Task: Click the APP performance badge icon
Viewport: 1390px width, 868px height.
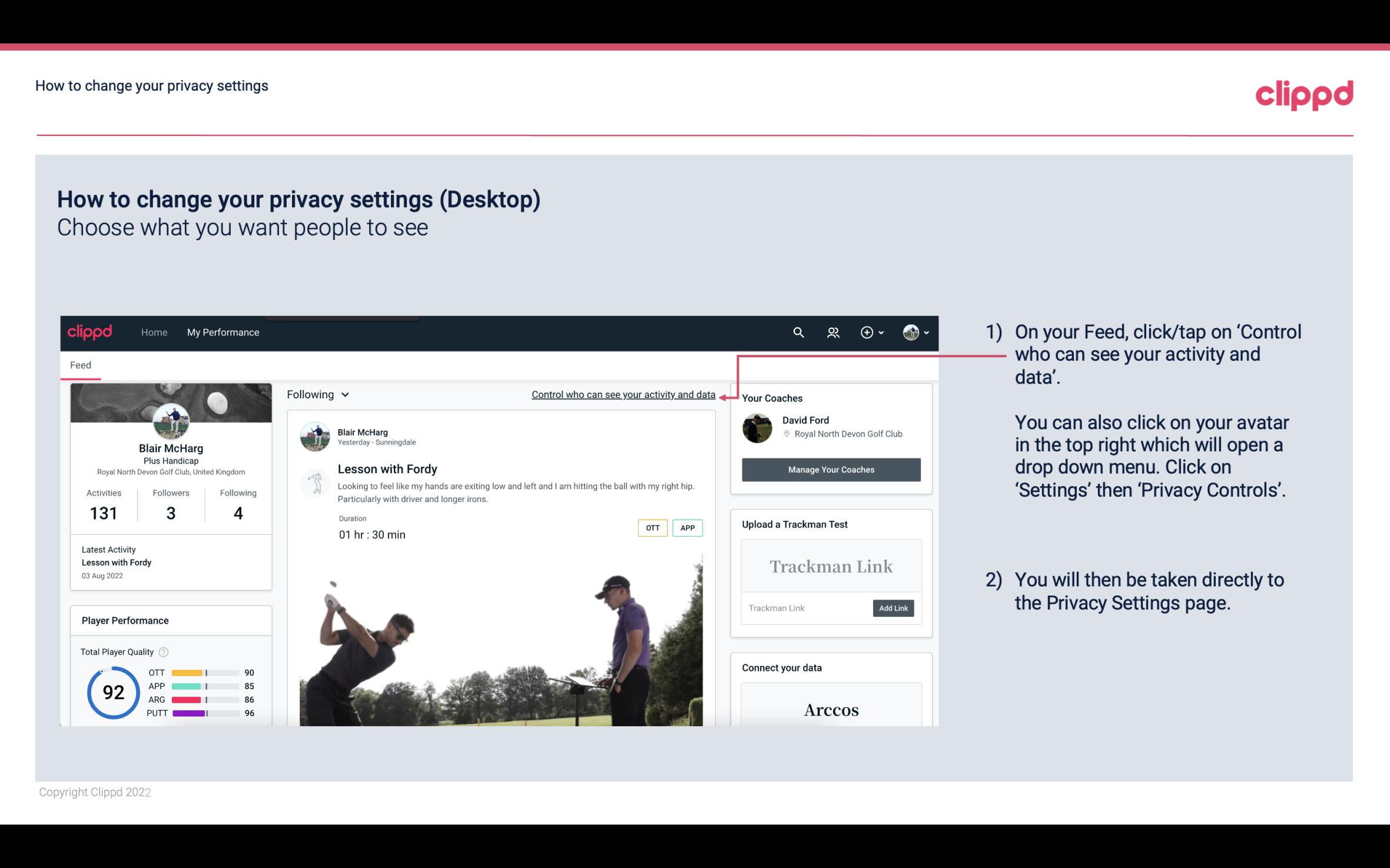Action: click(688, 527)
